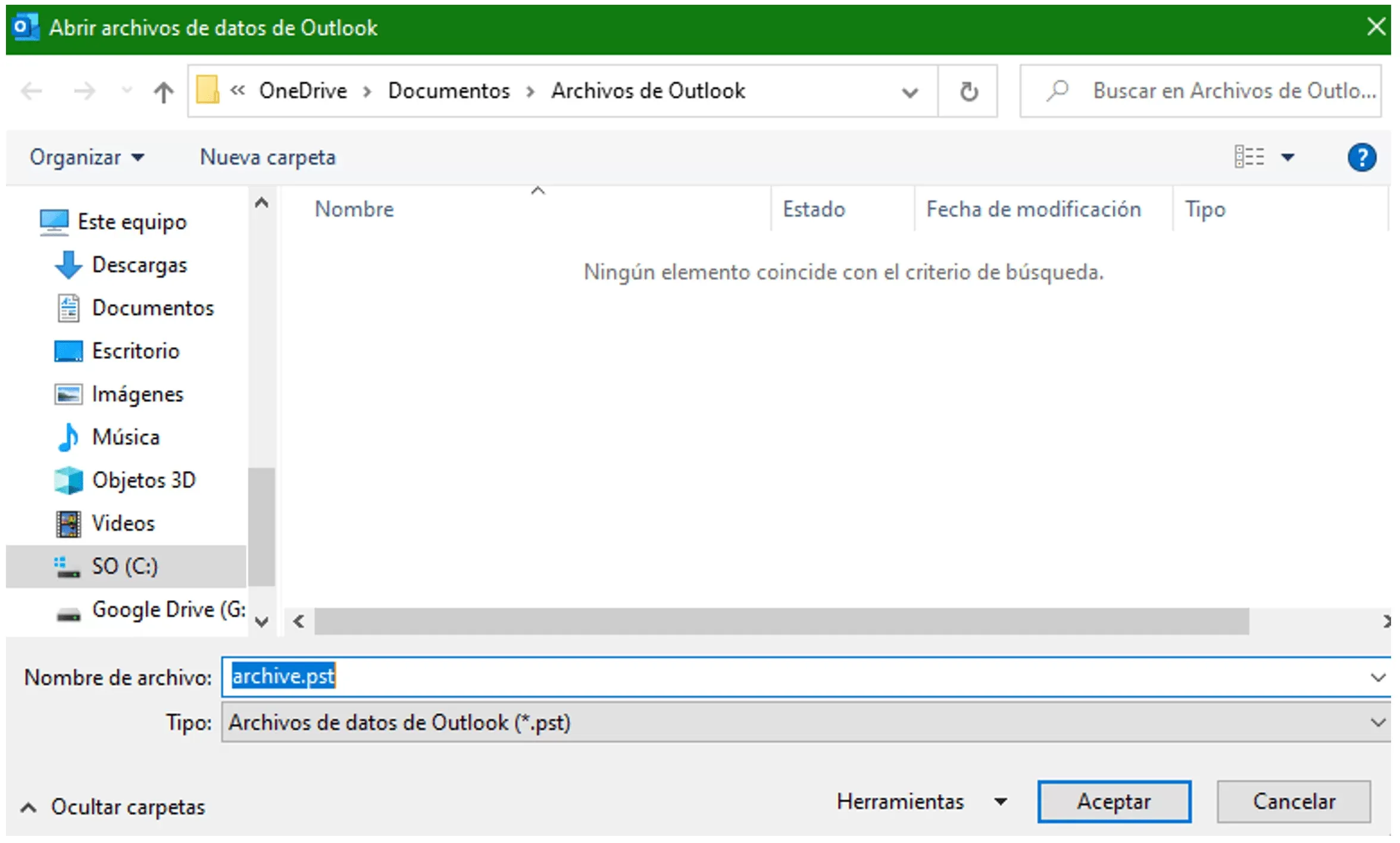
Task: Close the Abrir archivos de datos dialog
Action: (1376, 27)
